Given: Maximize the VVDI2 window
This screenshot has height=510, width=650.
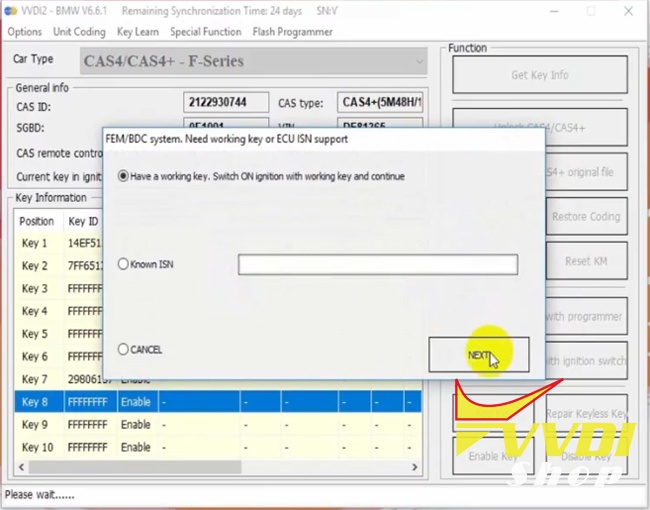Looking at the screenshot, I should coord(591,11).
